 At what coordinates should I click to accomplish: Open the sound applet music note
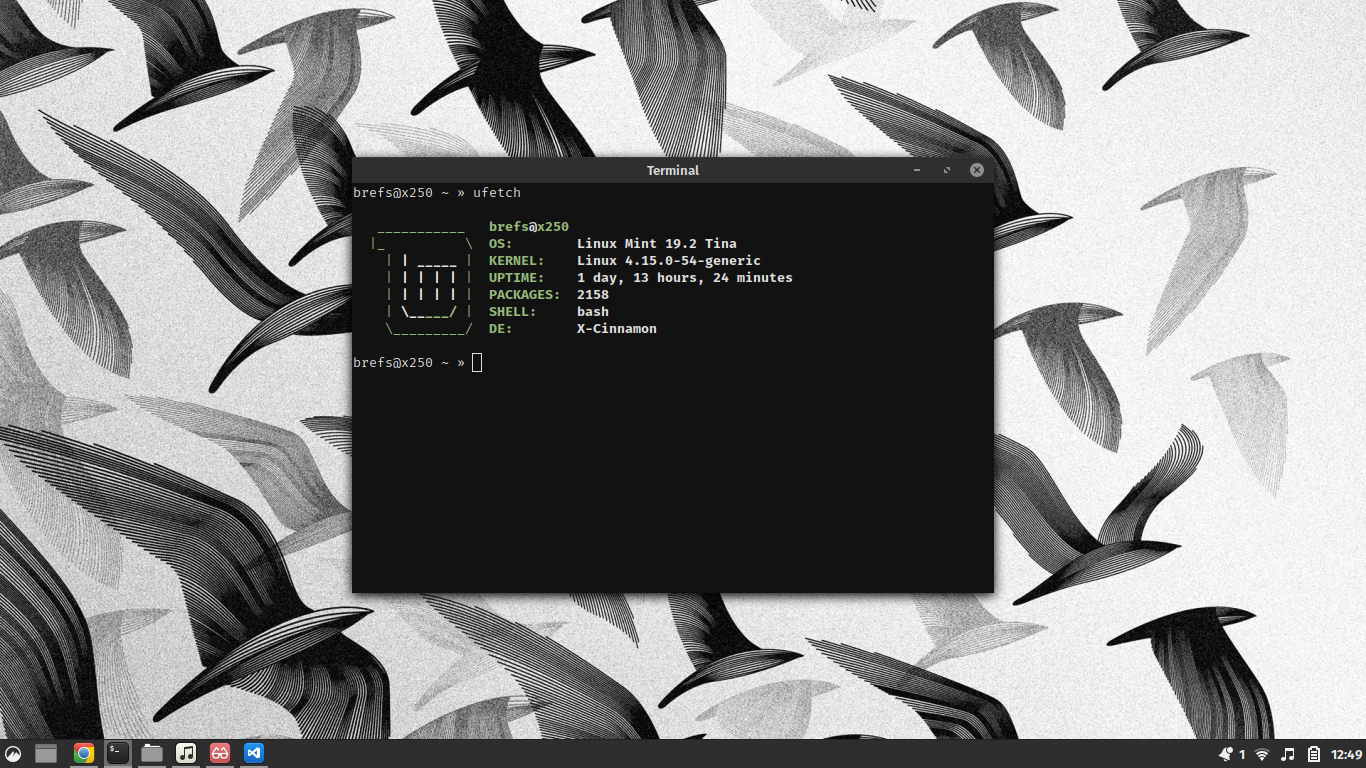[x=1288, y=754]
